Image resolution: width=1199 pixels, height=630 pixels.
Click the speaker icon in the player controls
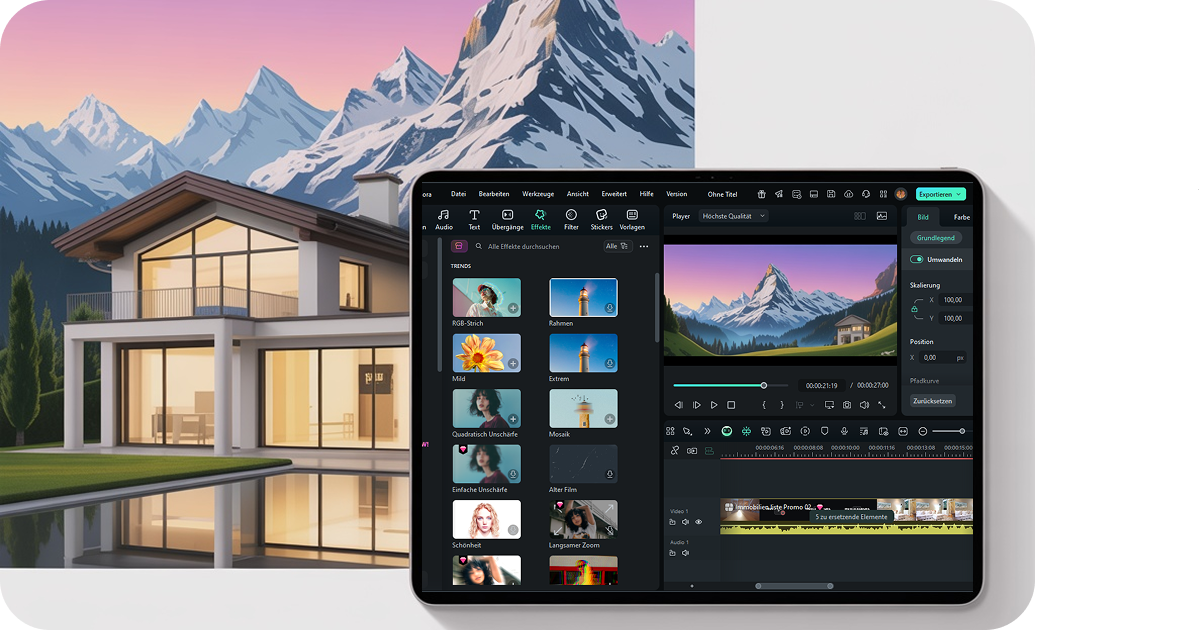(x=864, y=405)
